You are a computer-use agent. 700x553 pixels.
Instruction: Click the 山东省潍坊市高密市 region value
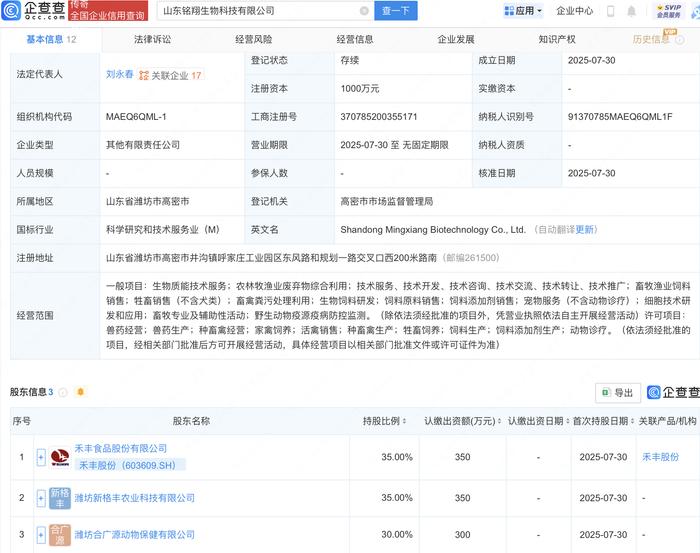tap(147, 201)
